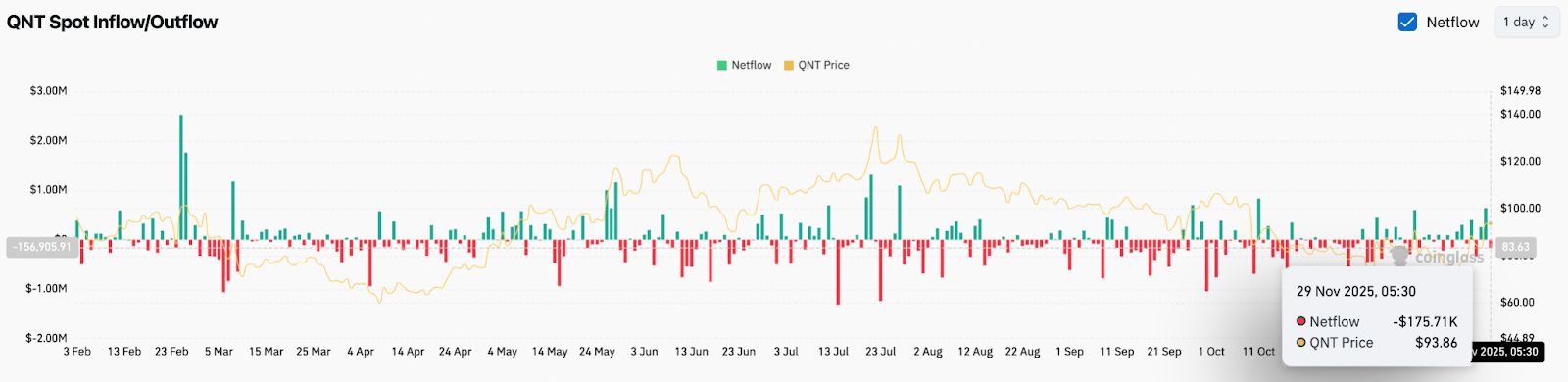Click the 1 Oct date label
Image resolution: width=1568 pixels, height=382 pixels.
tap(1211, 352)
